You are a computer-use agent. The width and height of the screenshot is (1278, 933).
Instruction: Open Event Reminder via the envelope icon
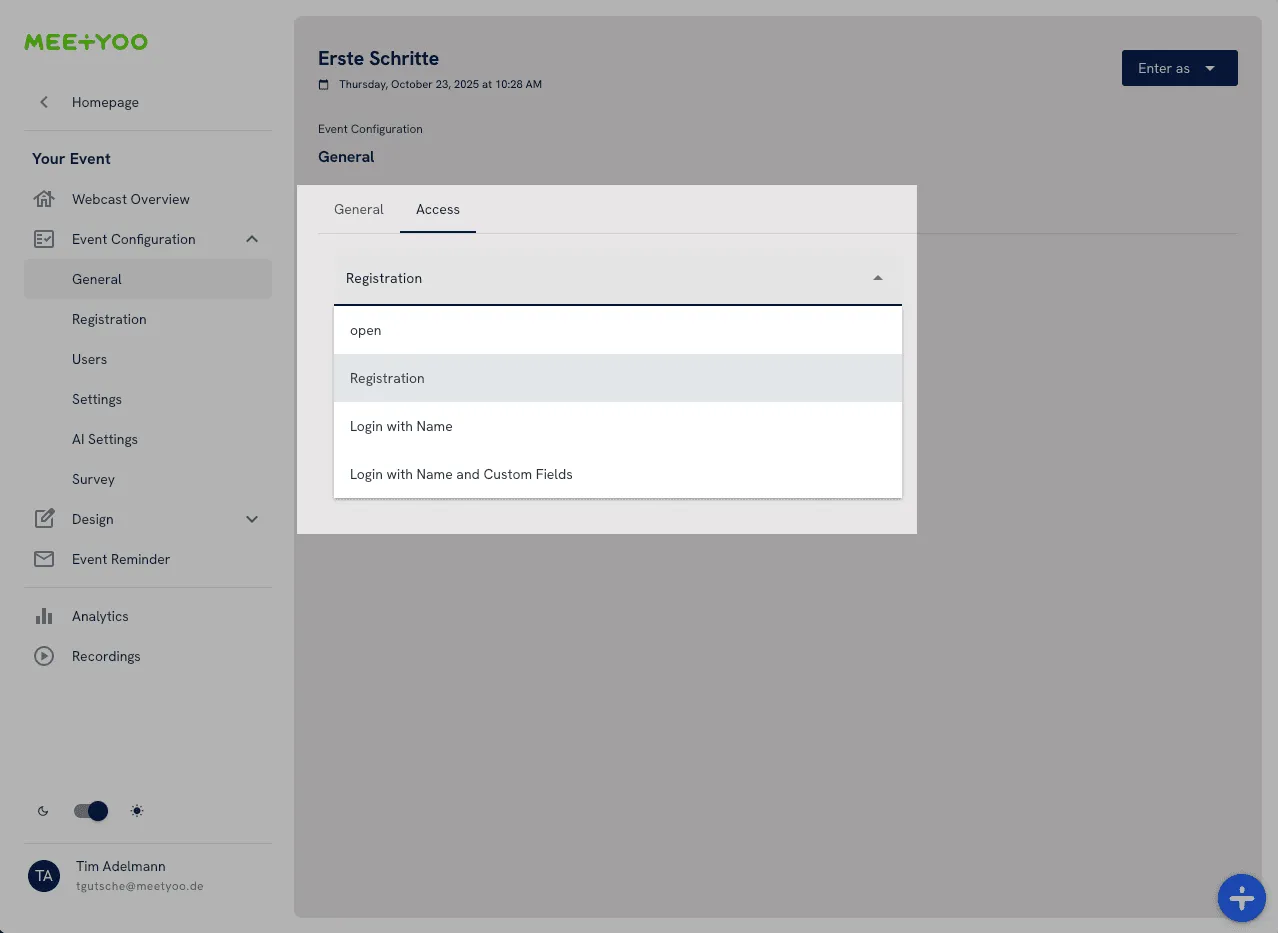(x=44, y=559)
